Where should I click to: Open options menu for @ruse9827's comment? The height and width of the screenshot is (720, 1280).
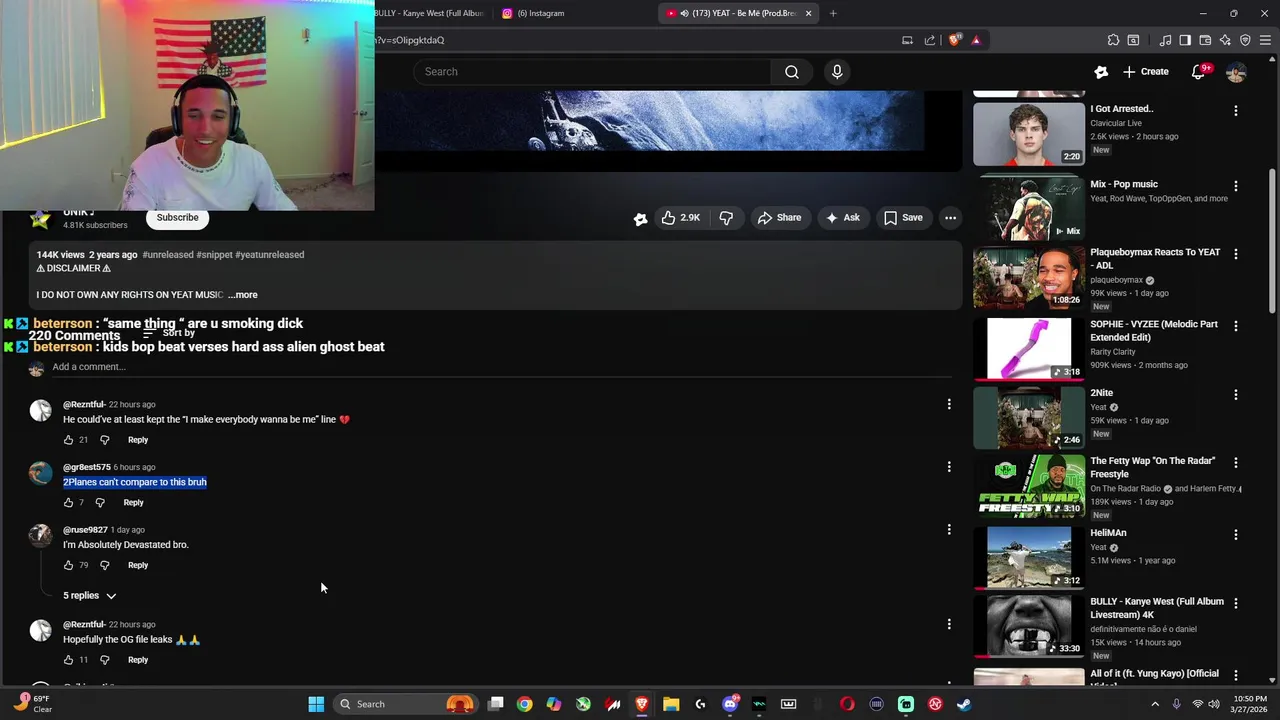[x=949, y=530]
